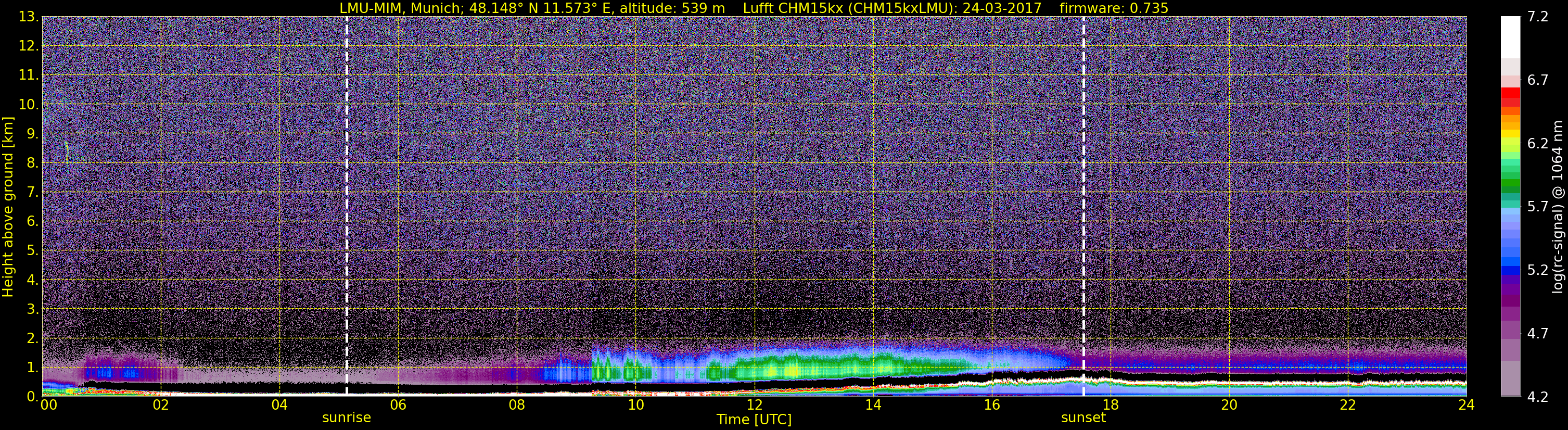
Task: Click the time axis tick label '08'
Action: 517,405
